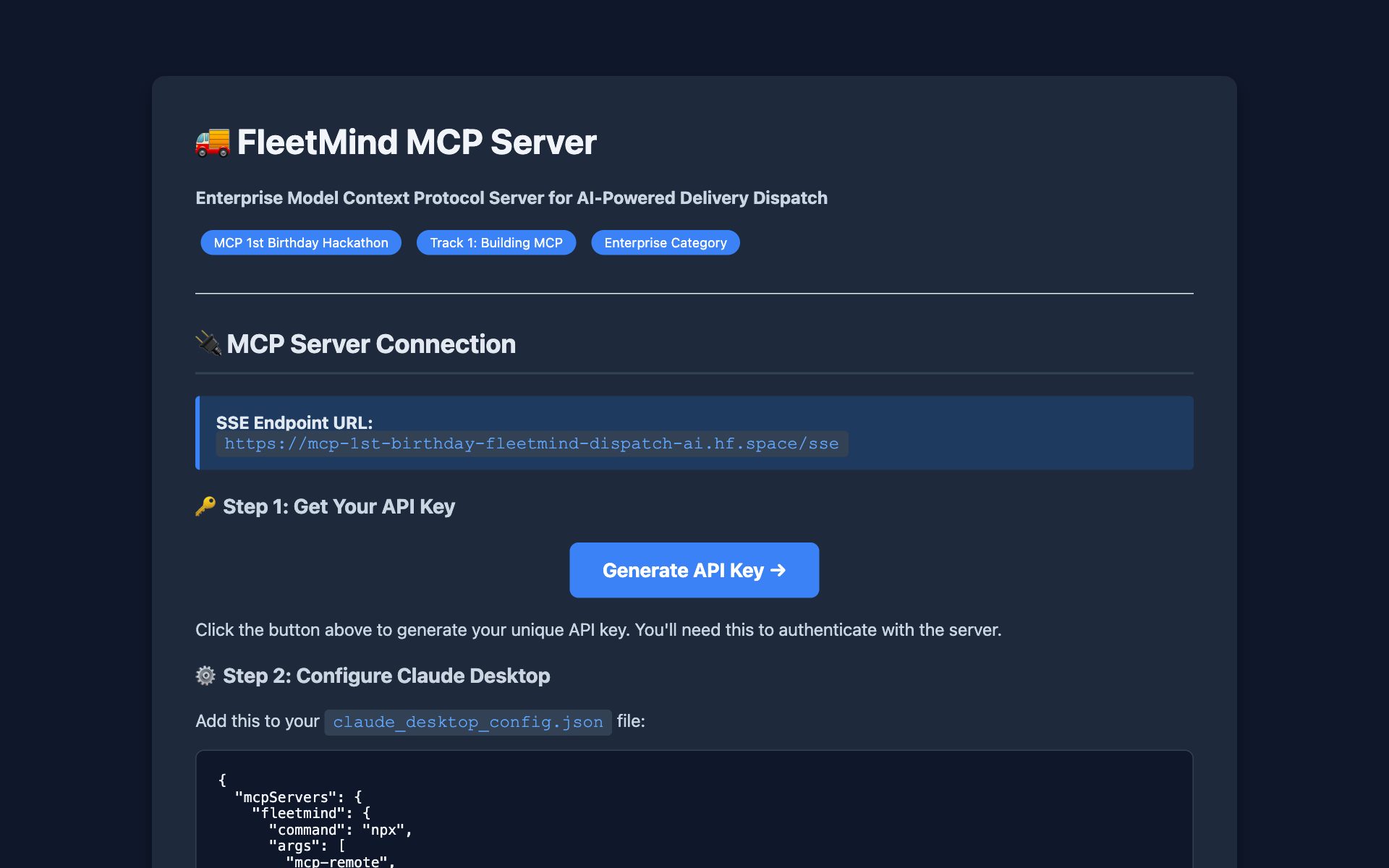Click the SSE Endpoint URL label

point(294,422)
